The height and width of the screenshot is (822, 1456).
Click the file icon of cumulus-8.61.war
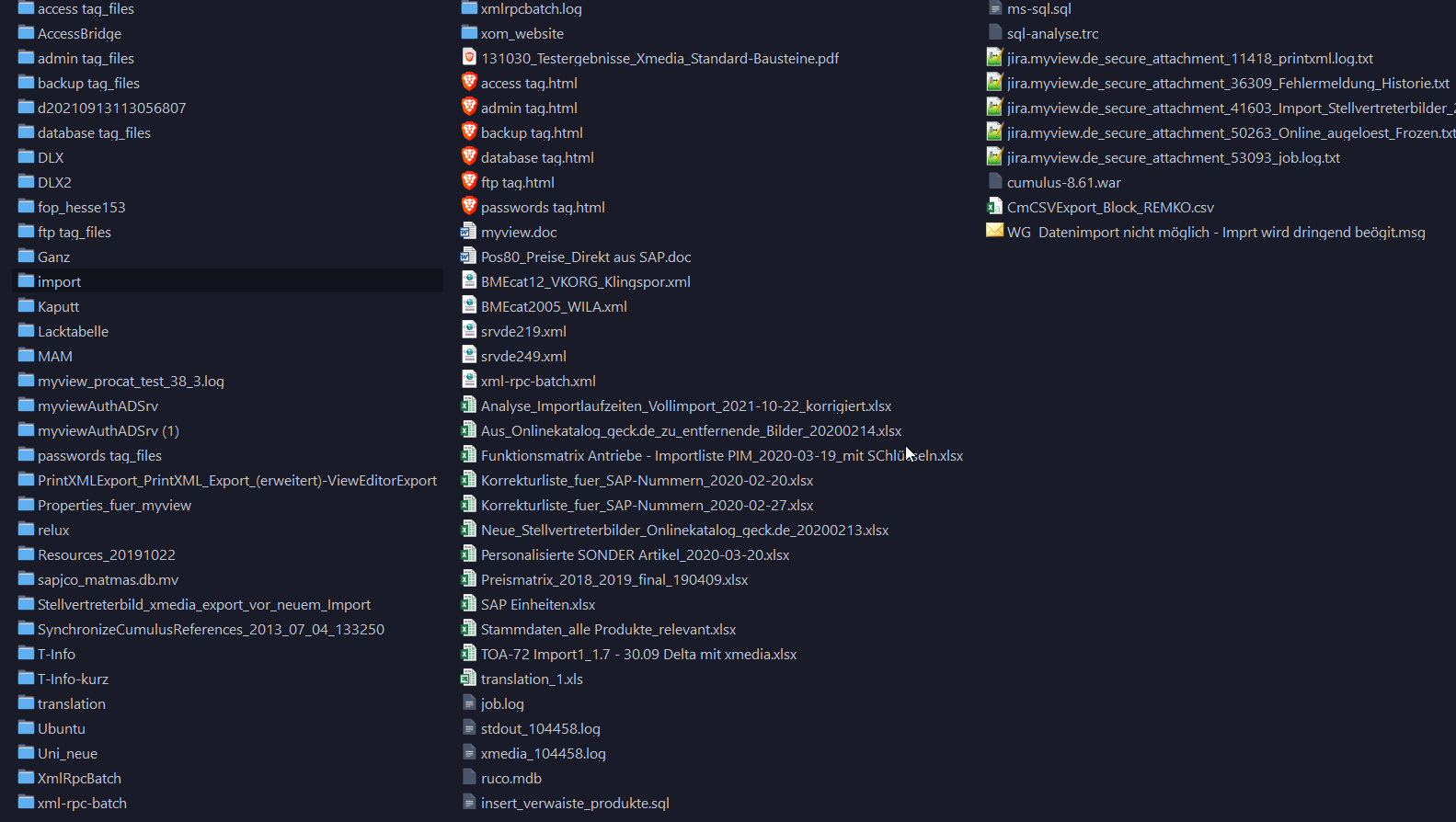(x=994, y=182)
